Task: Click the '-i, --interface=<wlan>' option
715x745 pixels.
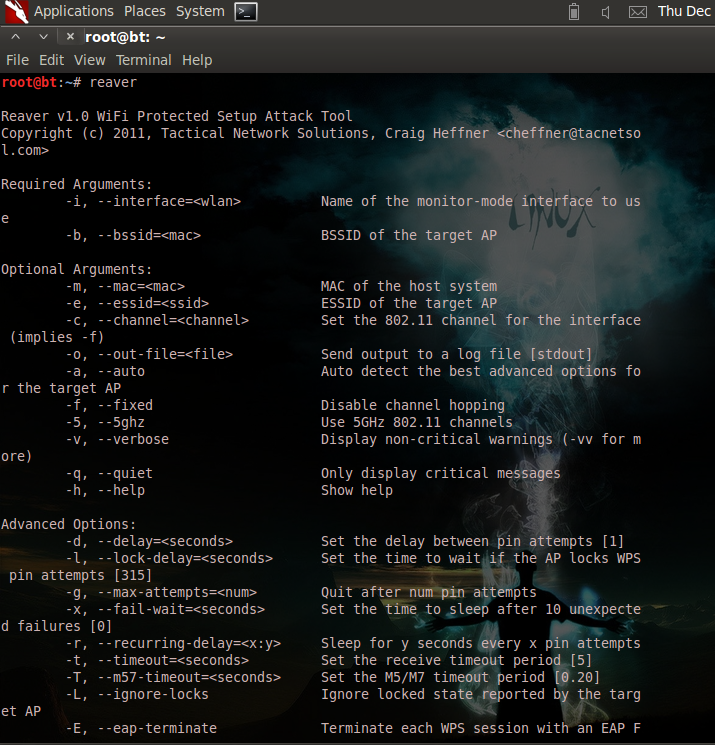Action: [x=153, y=201]
